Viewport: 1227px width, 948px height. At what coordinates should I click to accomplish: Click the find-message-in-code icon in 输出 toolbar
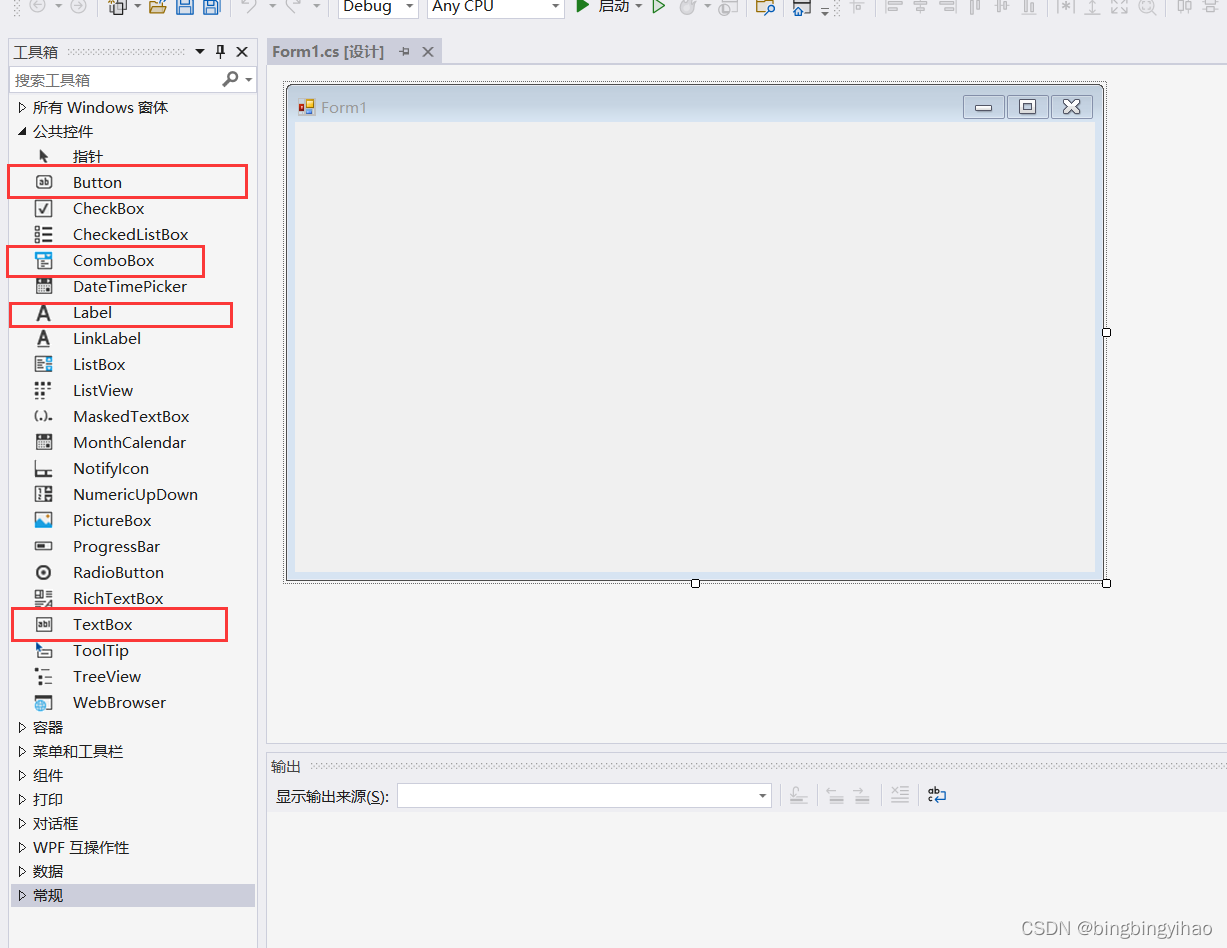point(798,795)
